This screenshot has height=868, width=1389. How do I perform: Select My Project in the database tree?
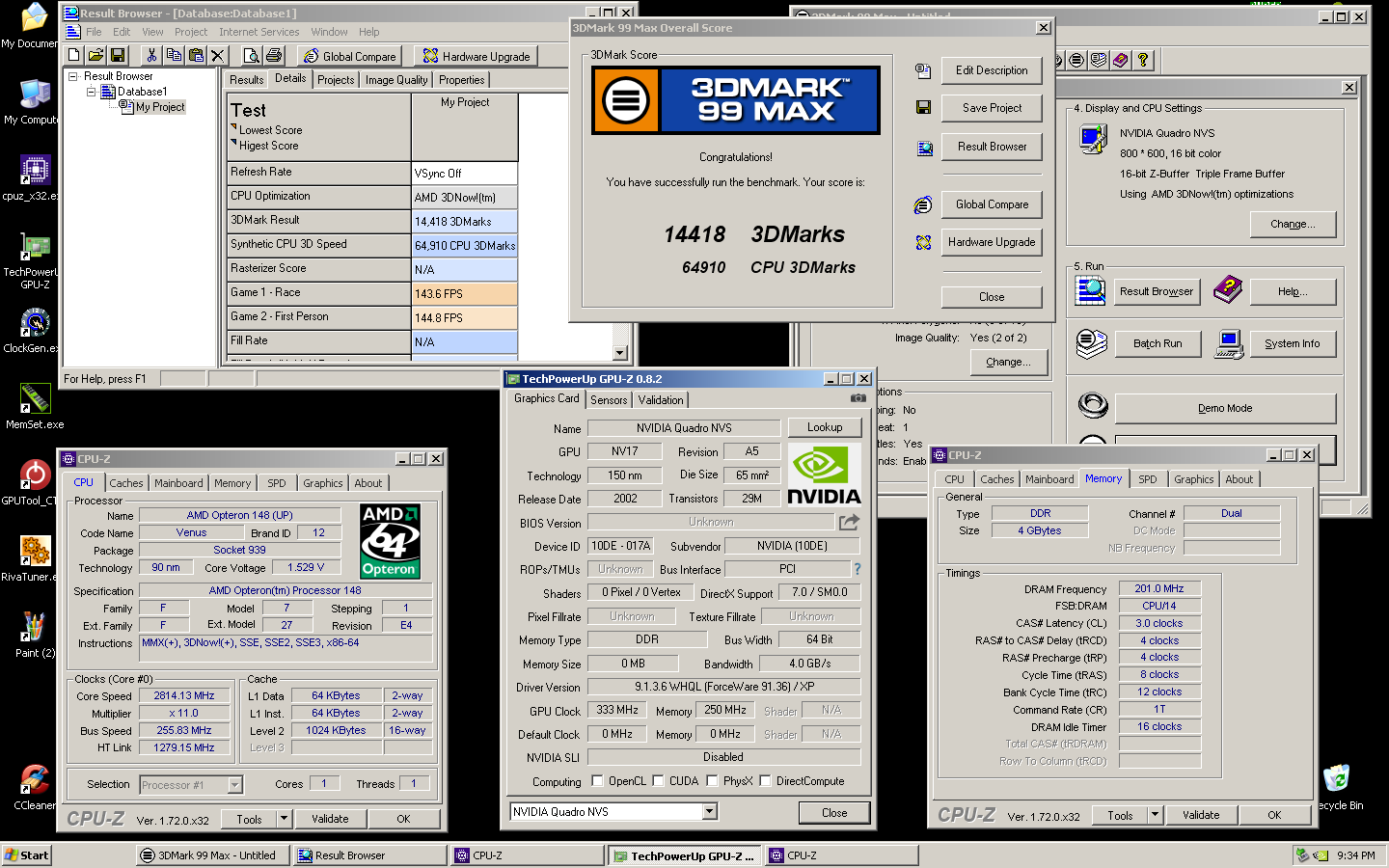pos(160,107)
